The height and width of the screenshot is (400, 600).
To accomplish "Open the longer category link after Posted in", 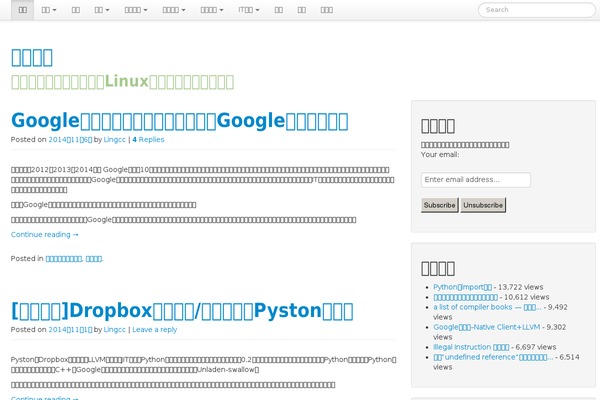I will coord(64,259).
